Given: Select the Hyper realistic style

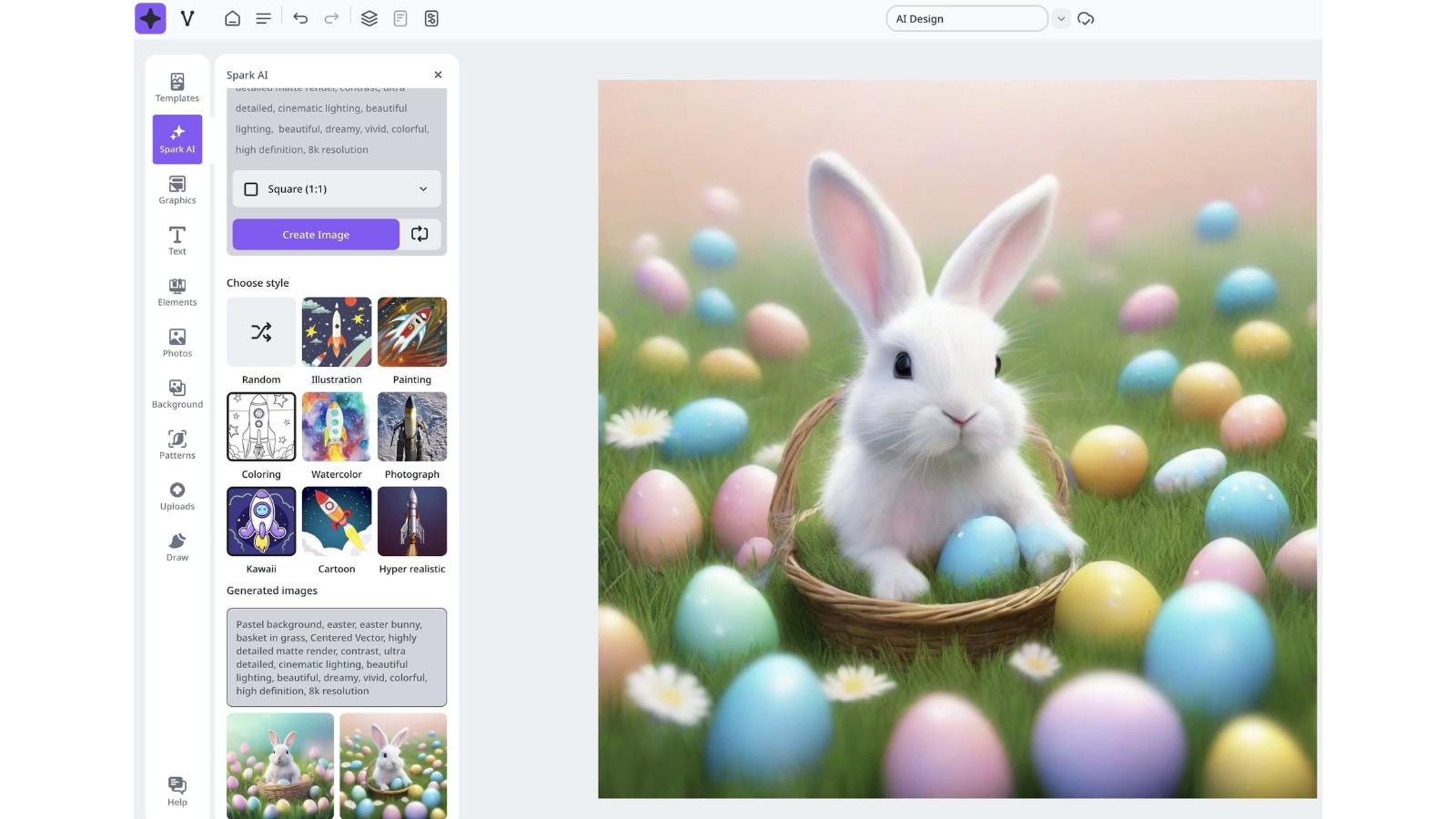Looking at the screenshot, I should 411,521.
